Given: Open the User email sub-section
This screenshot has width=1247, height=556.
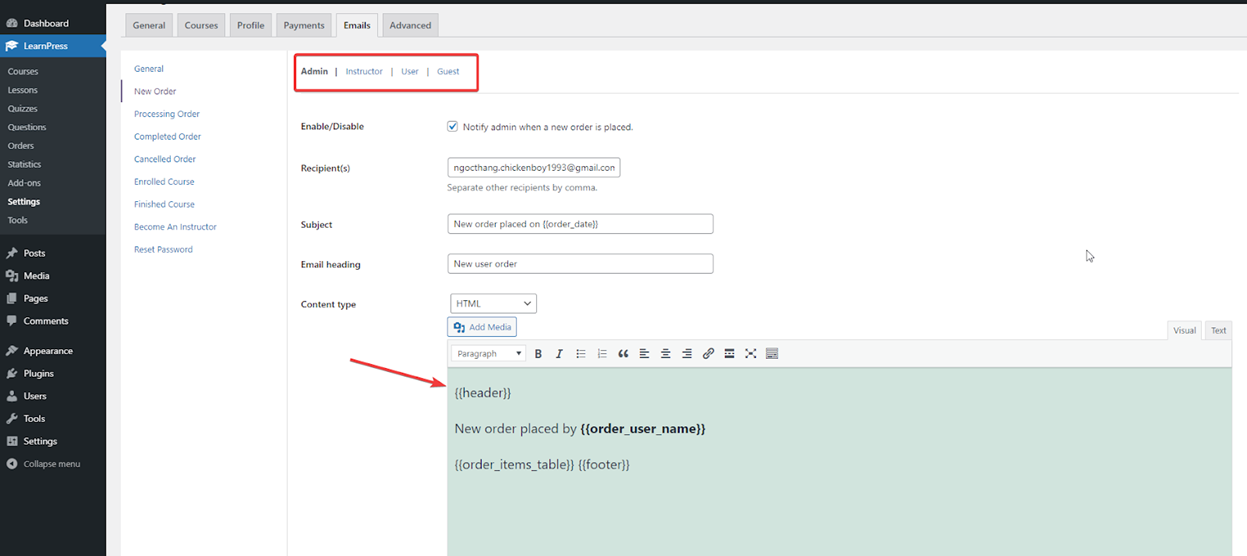Looking at the screenshot, I should [x=410, y=71].
